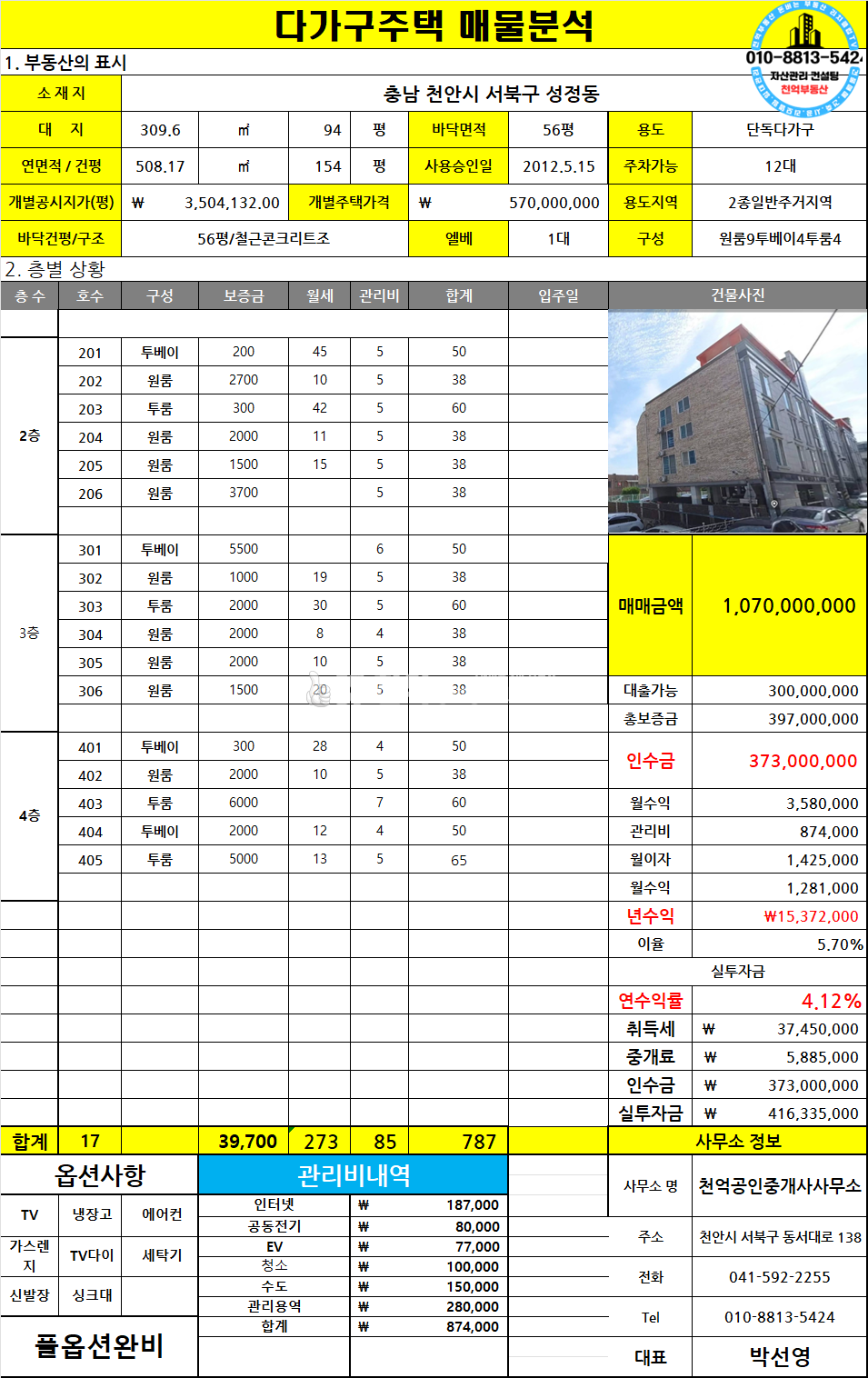The image size is (868, 1378).
Task: Click the sale price value 1,070,000,000
Action: click(x=788, y=606)
